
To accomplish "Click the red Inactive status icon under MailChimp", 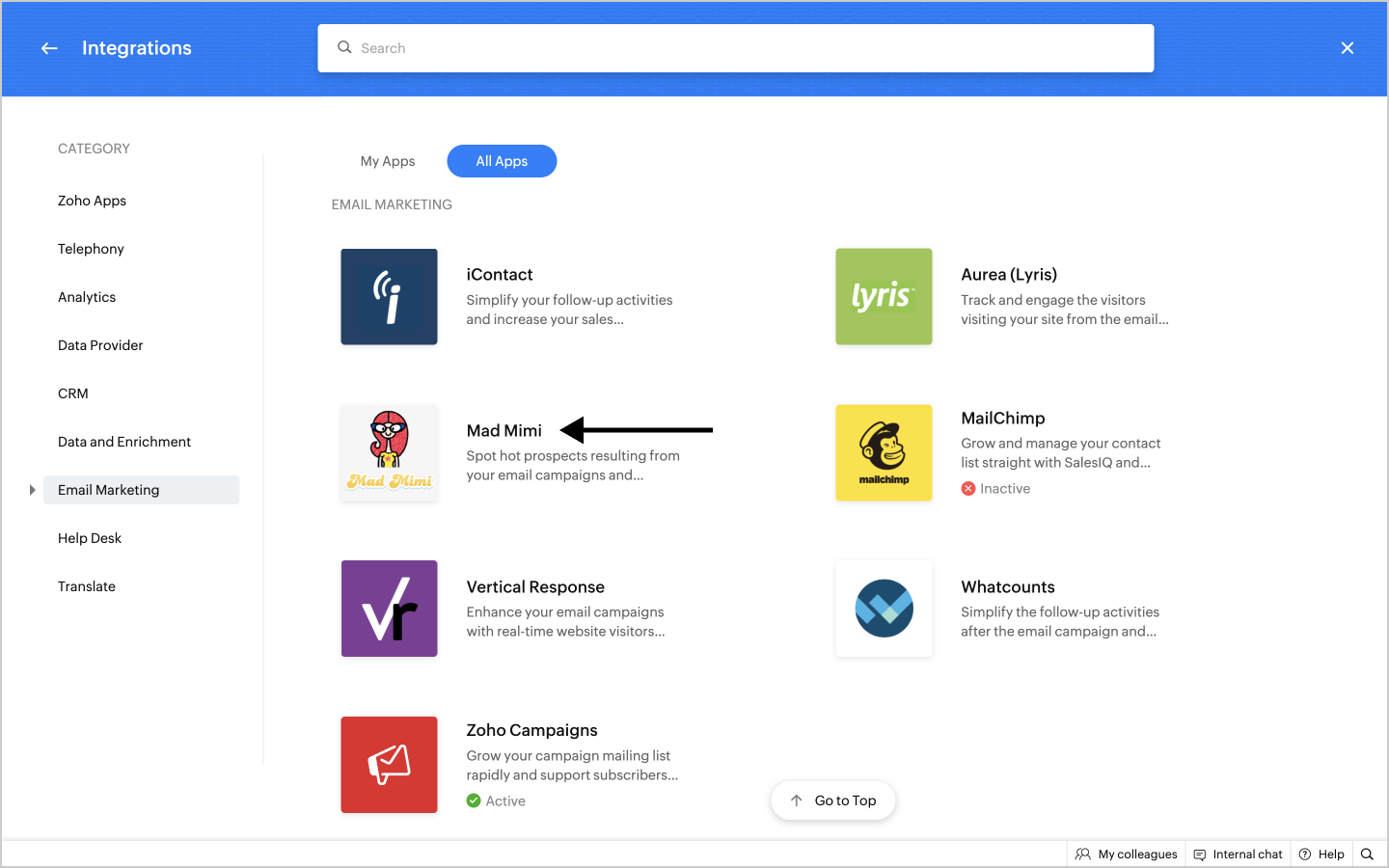I will click(968, 489).
